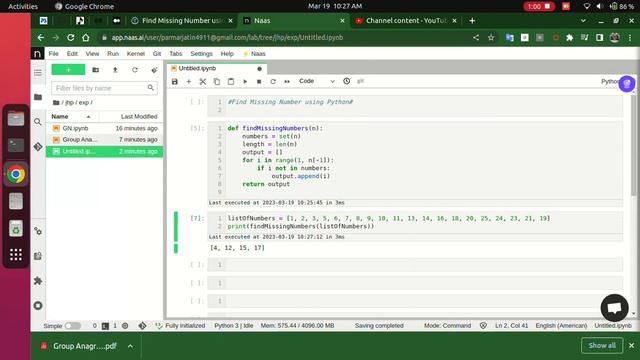640x360 pixels.
Task: Switch to Find Missing Number browser tab
Action: click(x=182, y=21)
